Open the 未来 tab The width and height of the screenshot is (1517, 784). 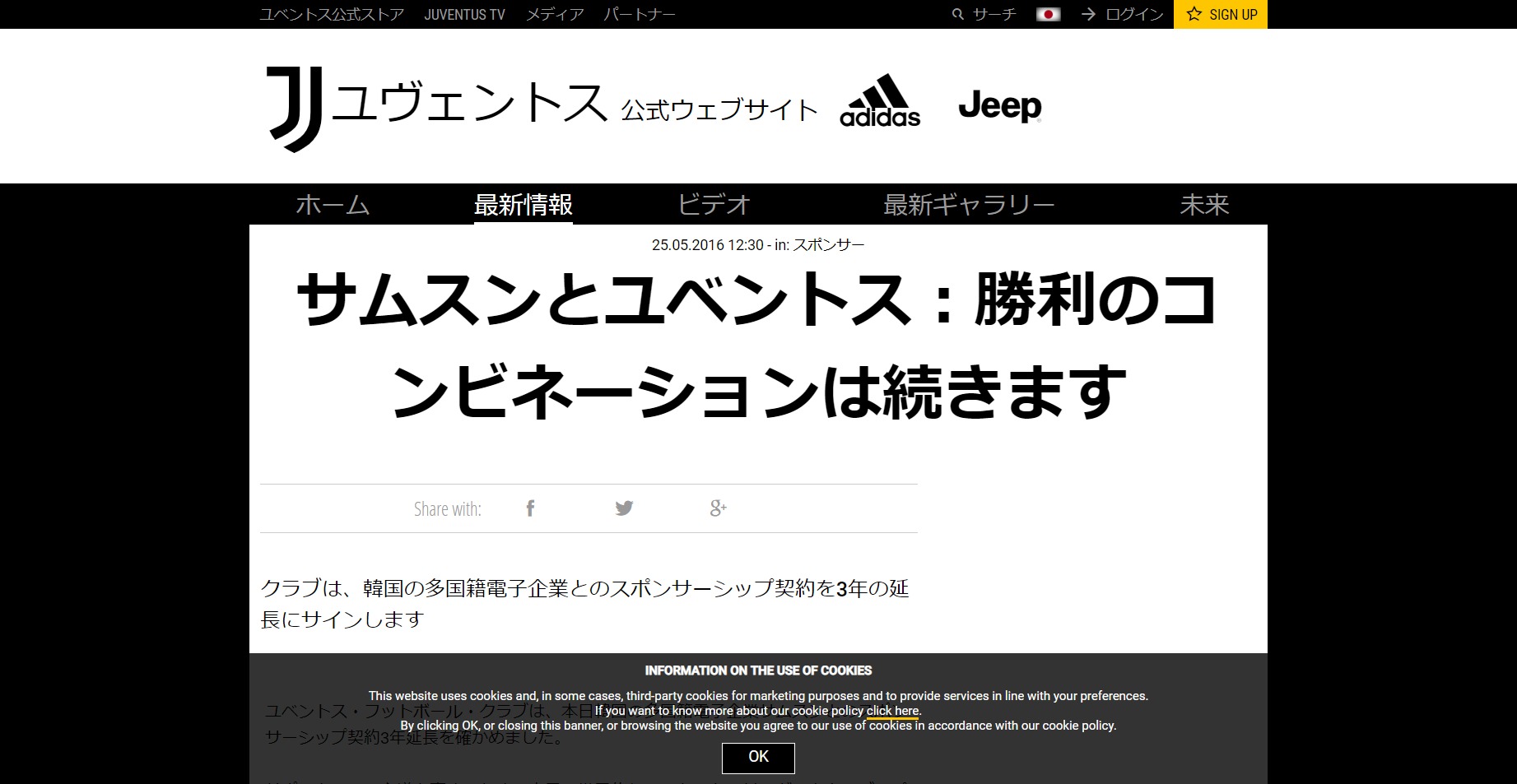point(1204,204)
